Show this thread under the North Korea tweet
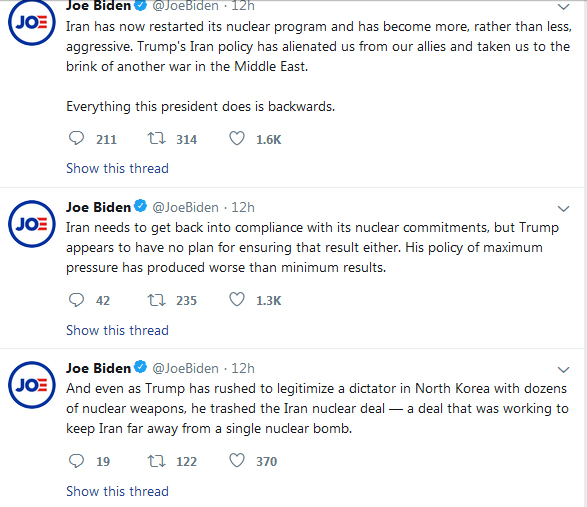The image size is (587, 507). point(118,491)
